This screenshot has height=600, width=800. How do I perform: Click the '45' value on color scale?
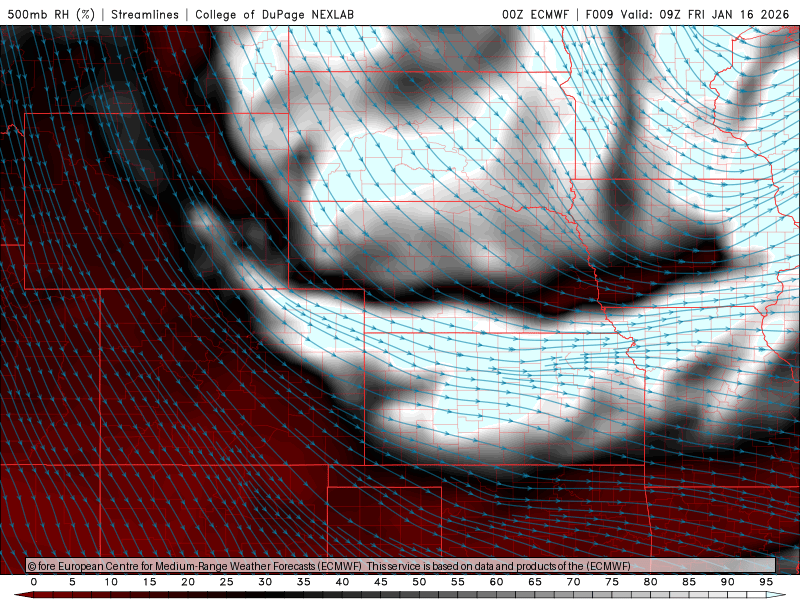[x=381, y=582]
